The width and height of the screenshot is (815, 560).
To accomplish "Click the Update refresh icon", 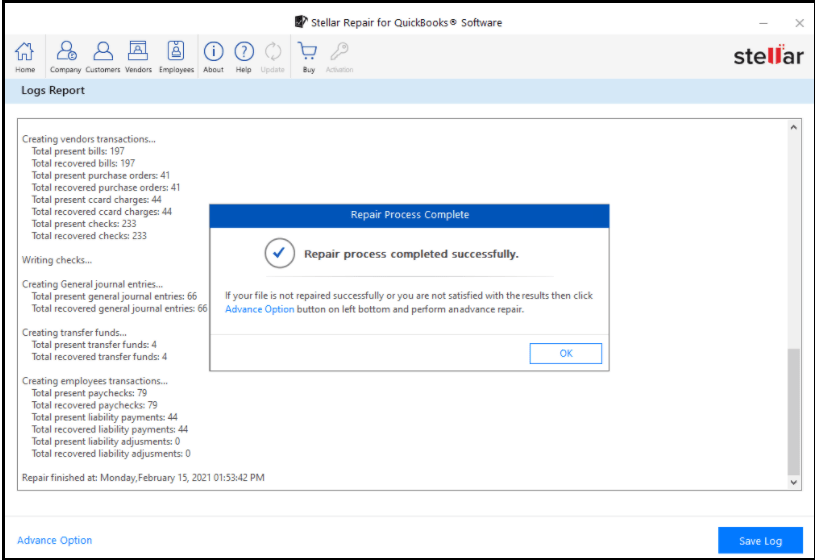I will coord(273,55).
